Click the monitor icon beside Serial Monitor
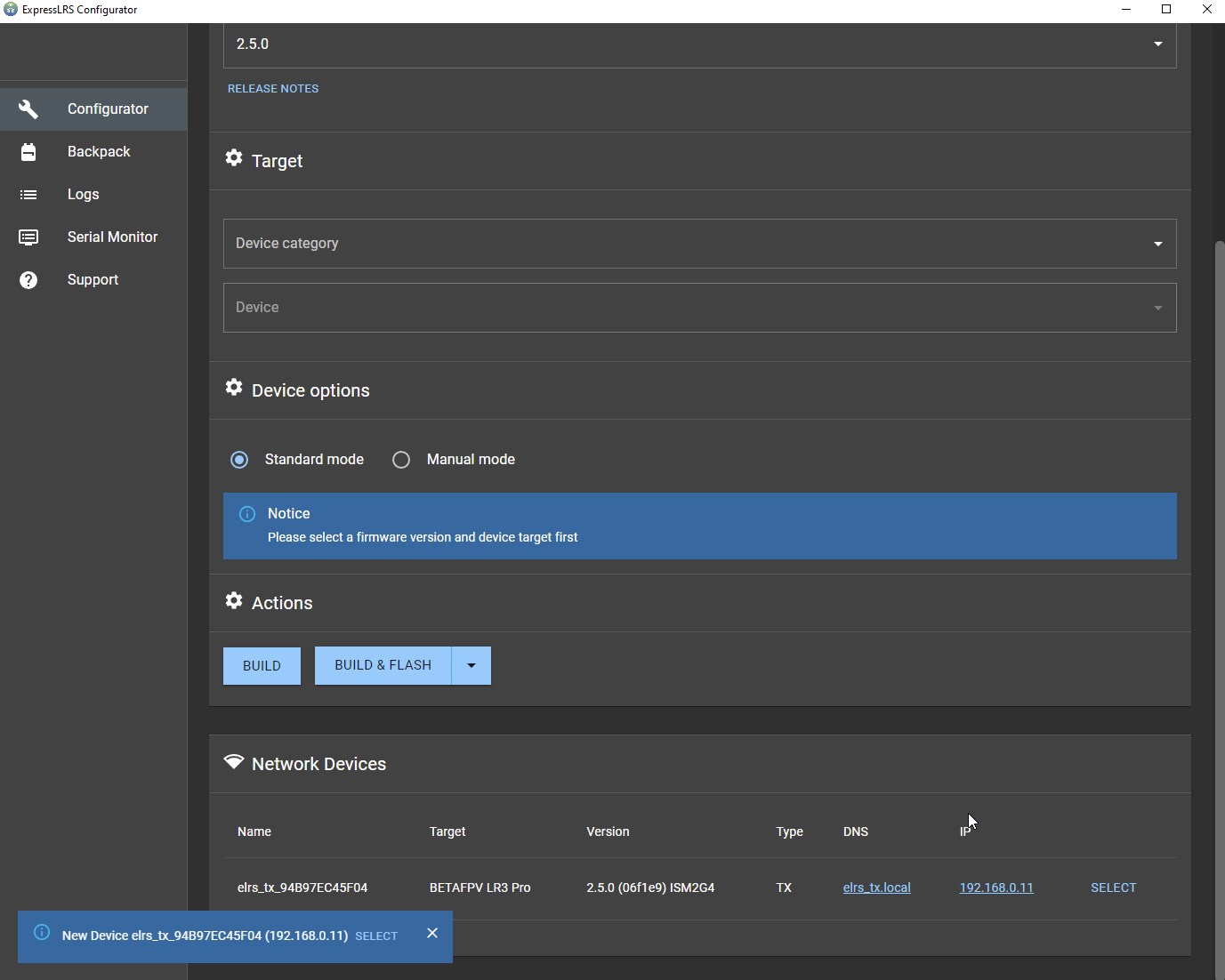 pos(28,237)
